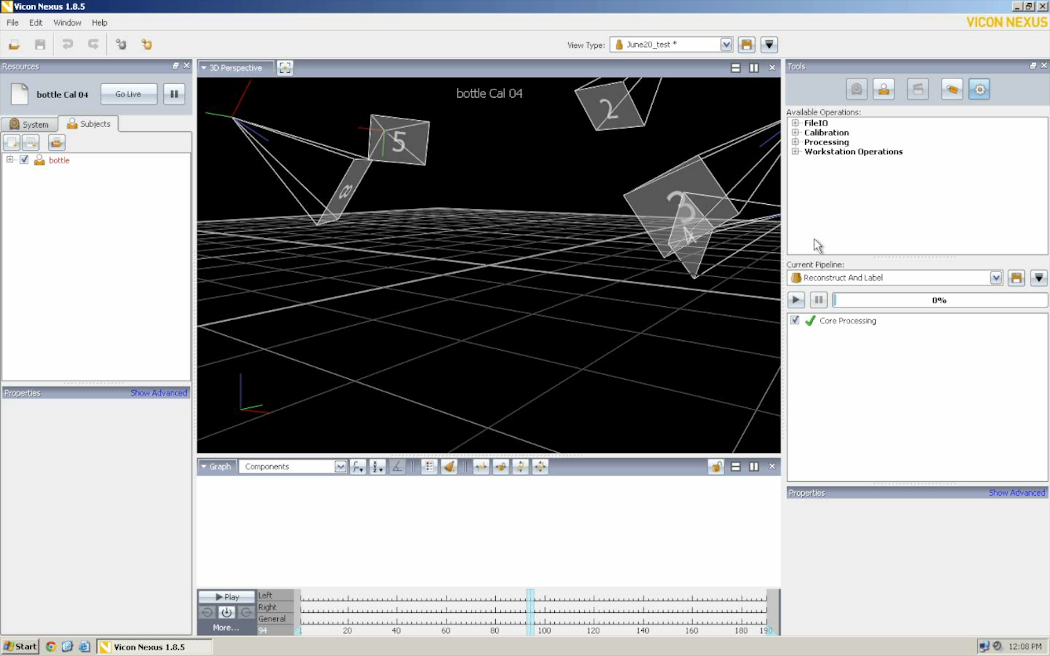Screen dimensions: 1050x656
Task: Open the Window menu
Action: click(x=67, y=23)
